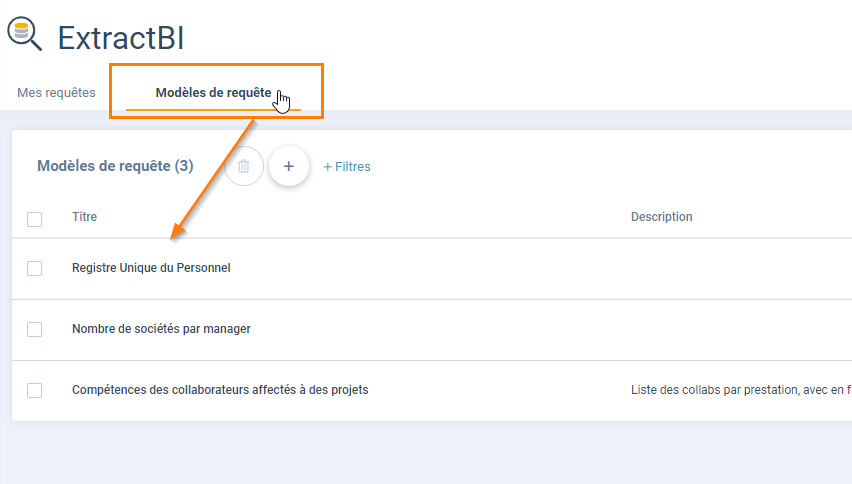This screenshot has height=484, width=852.
Task: Click the ExtractBI magnifier database logo
Action: tap(24, 34)
